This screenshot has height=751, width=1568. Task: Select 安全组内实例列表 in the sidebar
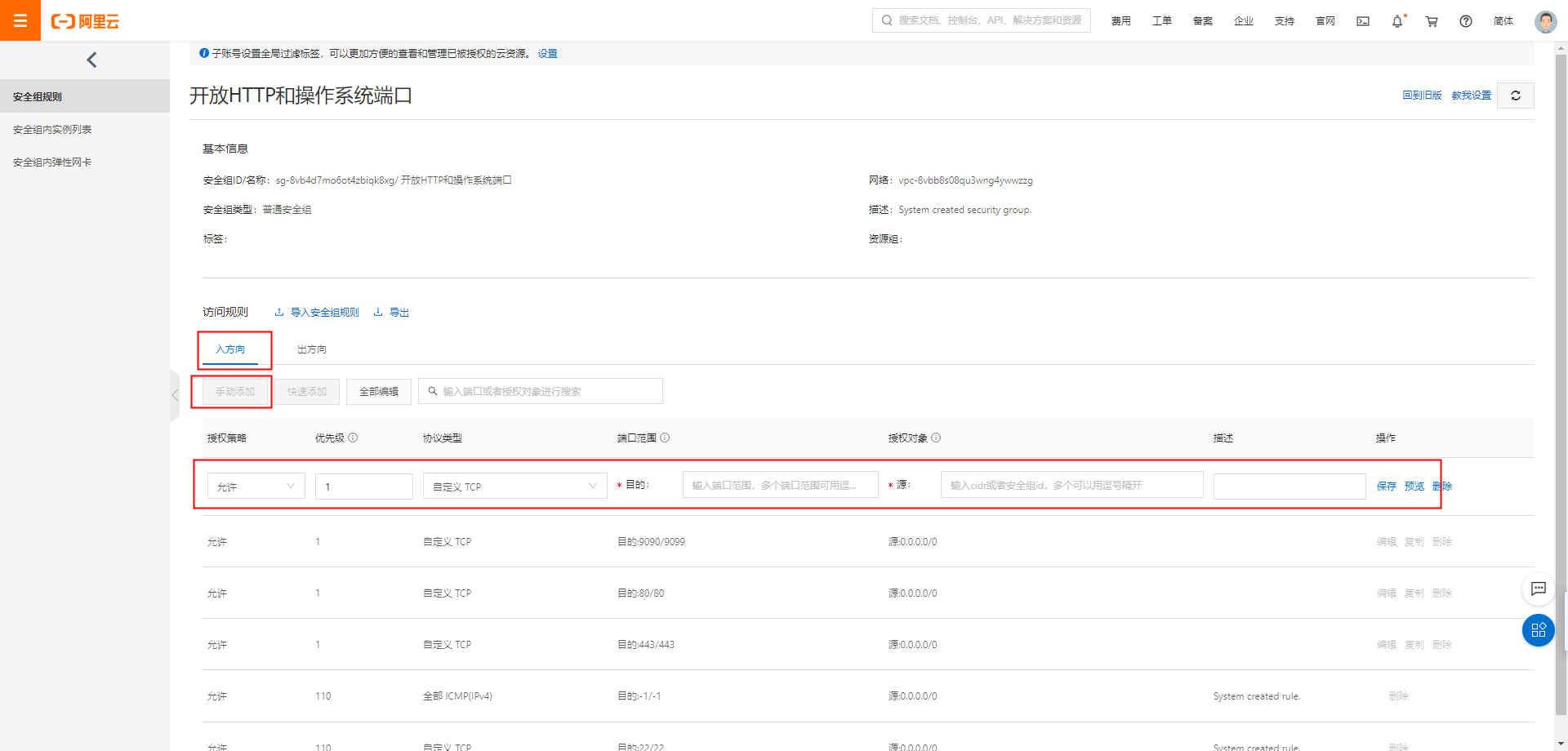(x=85, y=130)
